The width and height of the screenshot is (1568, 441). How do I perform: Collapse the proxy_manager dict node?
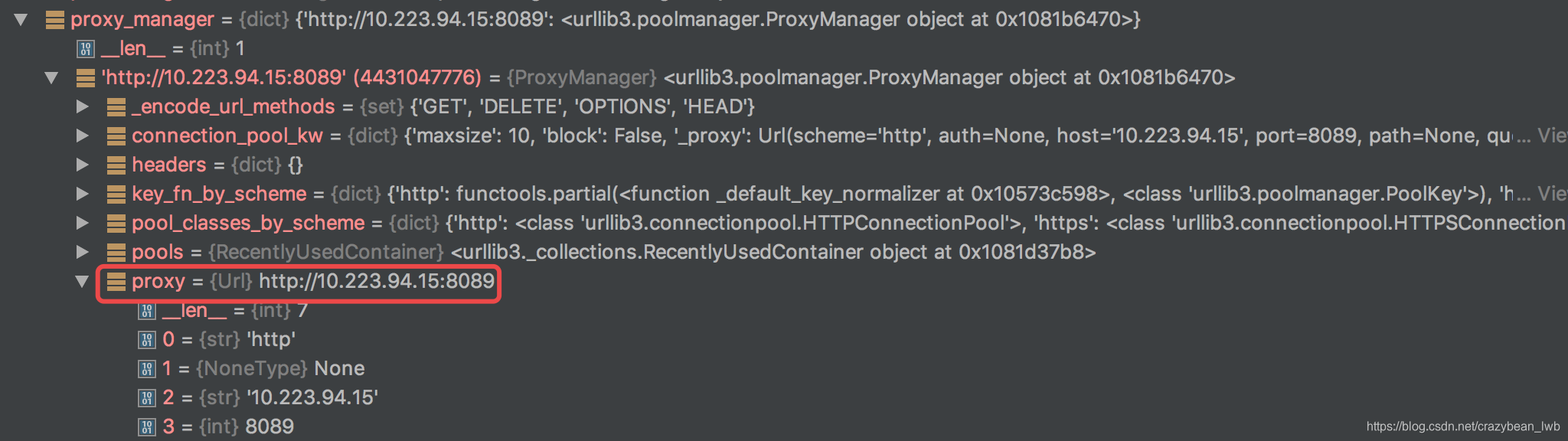[21, 20]
